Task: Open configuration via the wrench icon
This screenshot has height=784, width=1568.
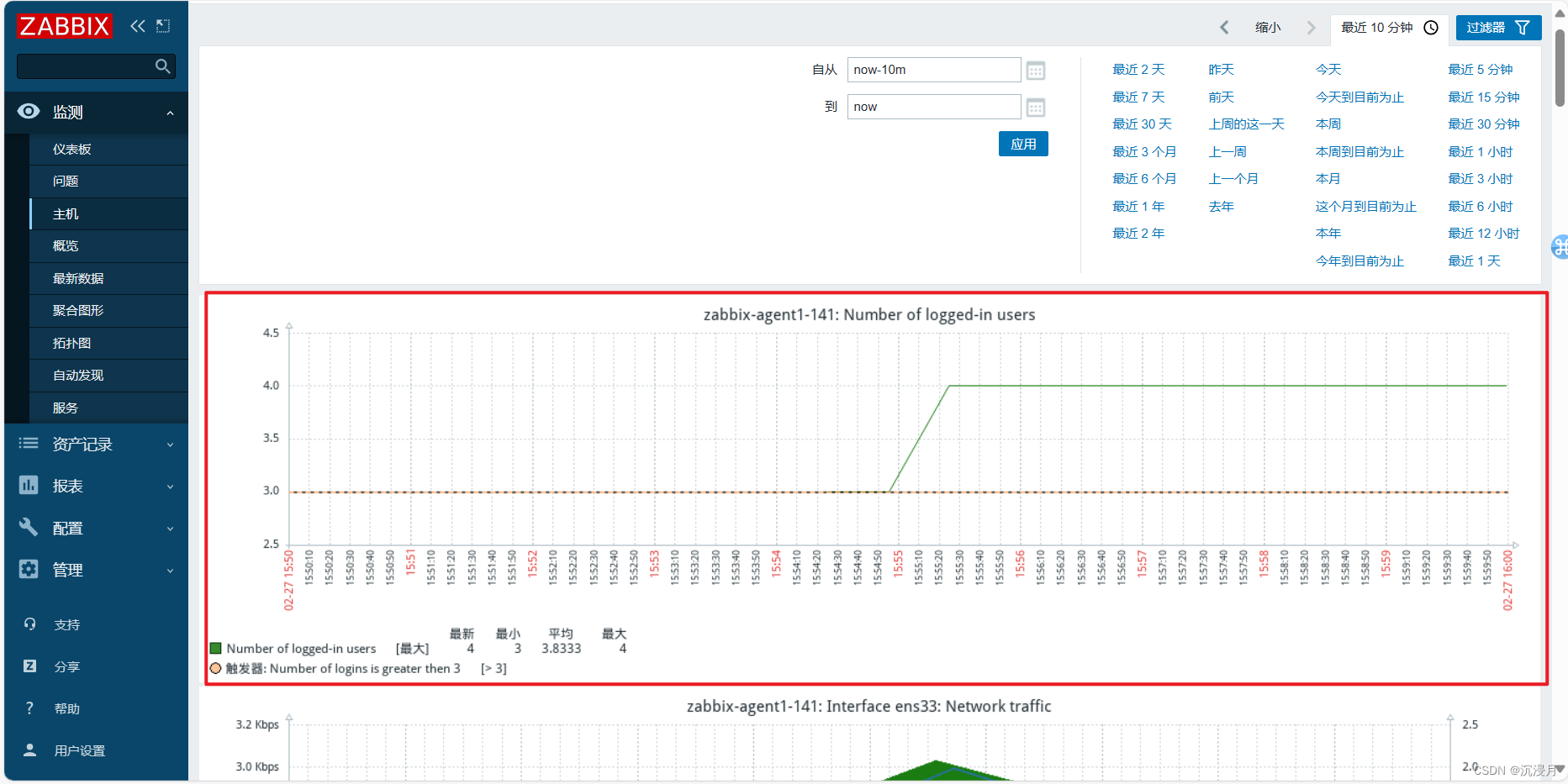Action: pos(28,527)
